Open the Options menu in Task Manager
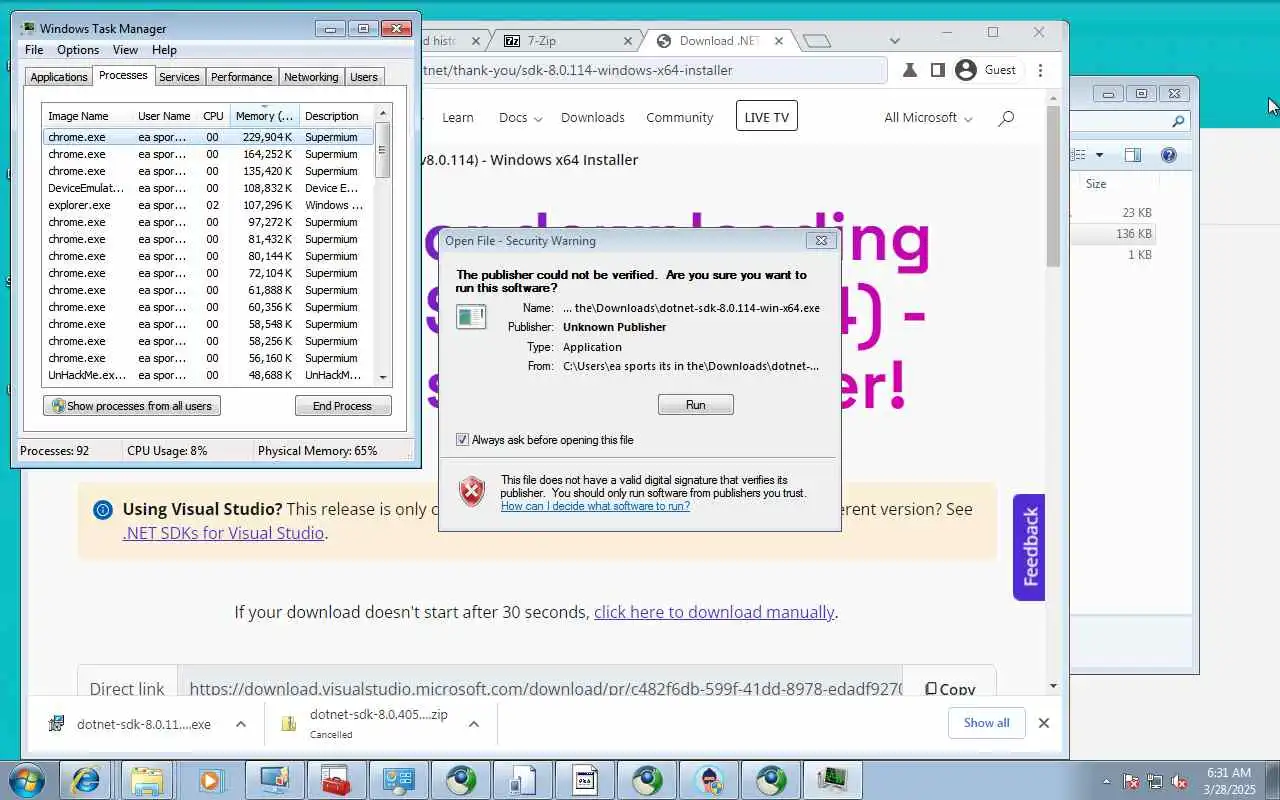This screenshot has height=800, width=1280. tap(78, 50)
